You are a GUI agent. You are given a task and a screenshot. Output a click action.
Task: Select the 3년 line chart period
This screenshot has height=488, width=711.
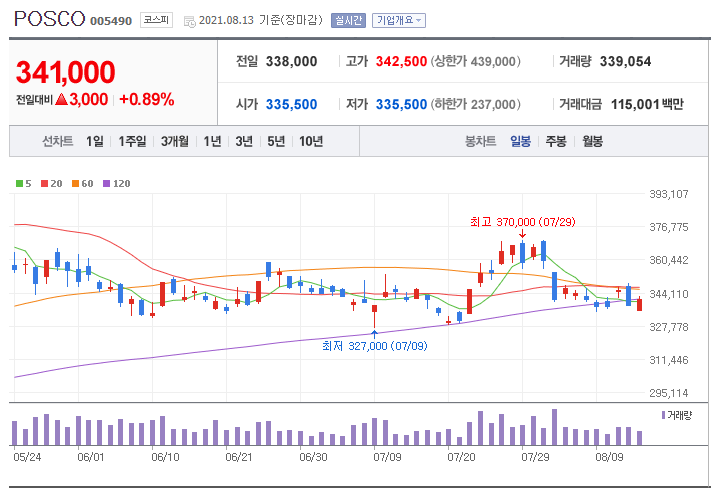point(244,142)
